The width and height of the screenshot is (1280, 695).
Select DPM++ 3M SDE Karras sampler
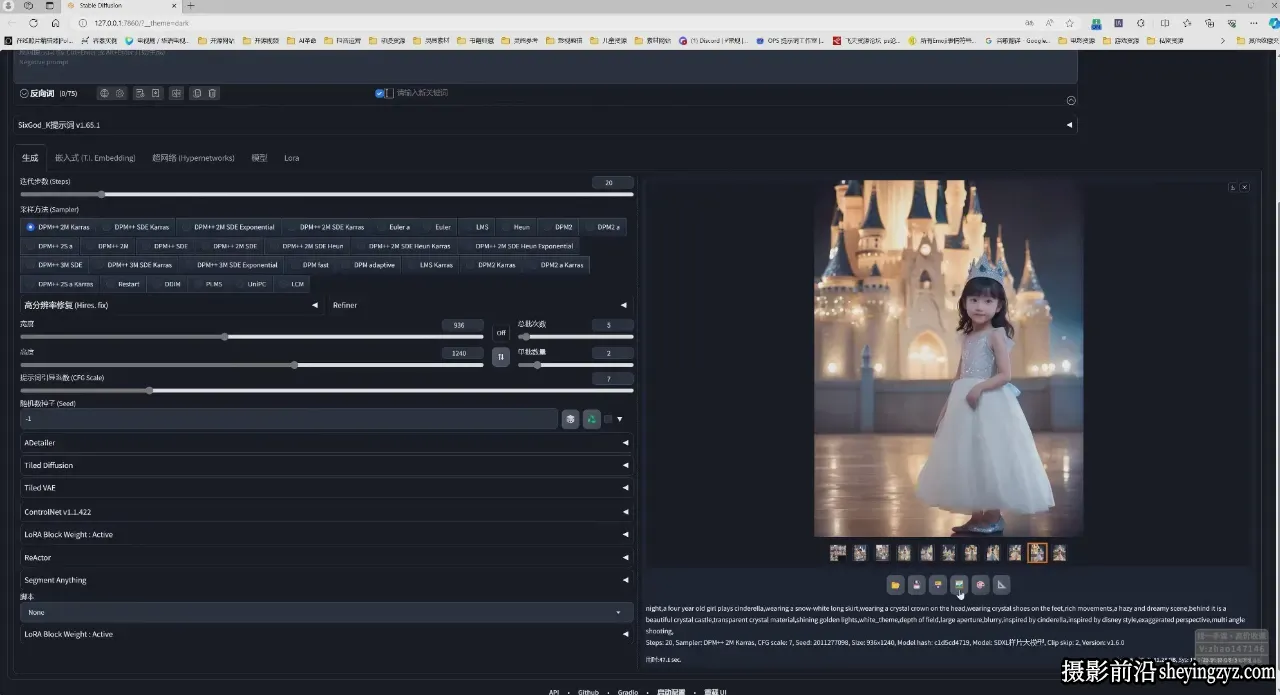pos(134,265)
